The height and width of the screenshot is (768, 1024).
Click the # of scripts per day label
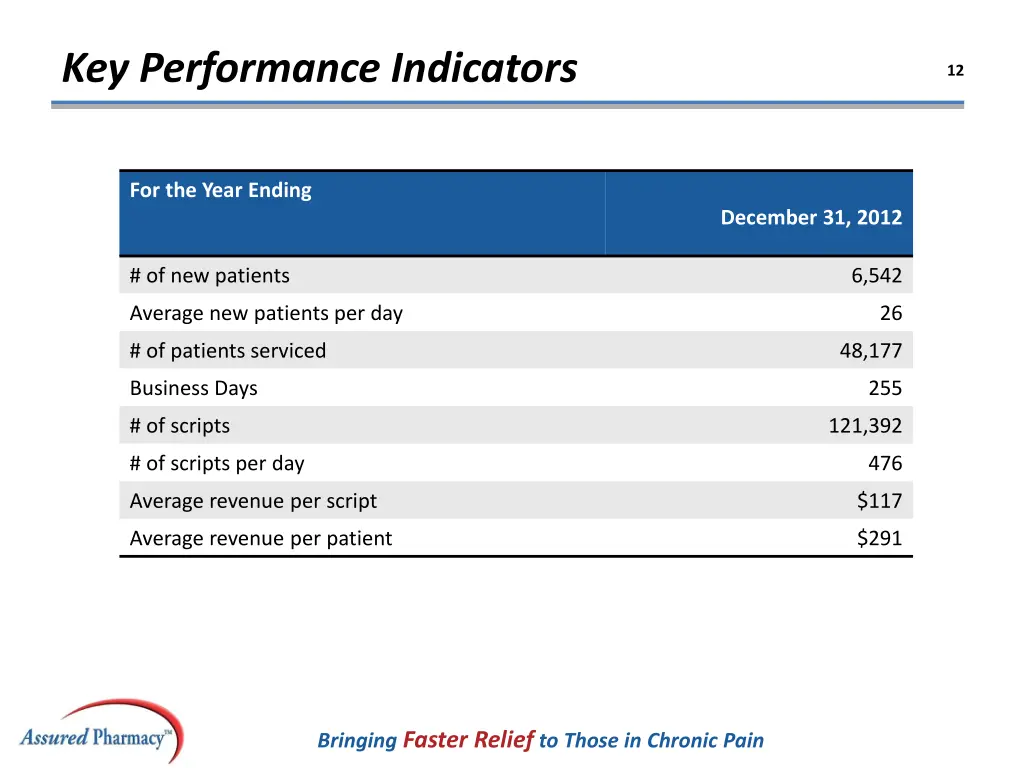217,463
